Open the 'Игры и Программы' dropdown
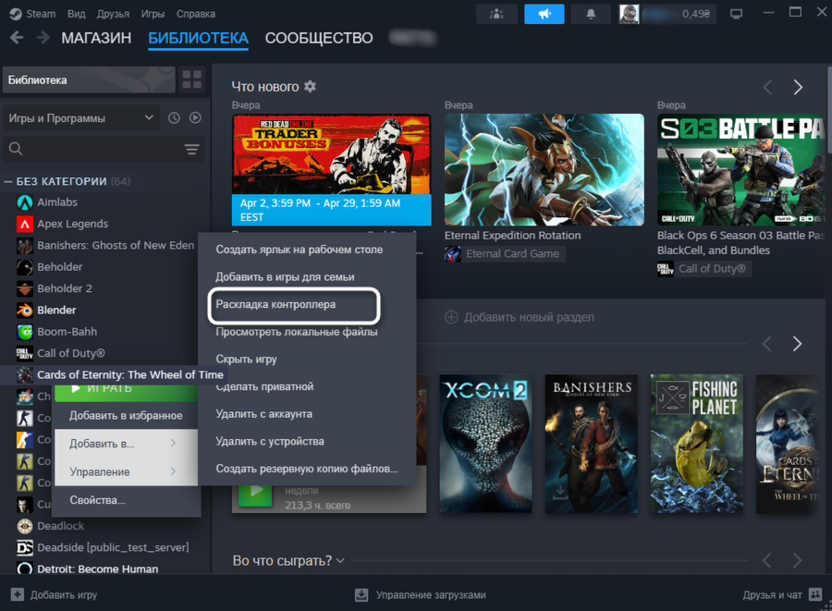Viewport: 832px width, 611px height. click(80, 118)
